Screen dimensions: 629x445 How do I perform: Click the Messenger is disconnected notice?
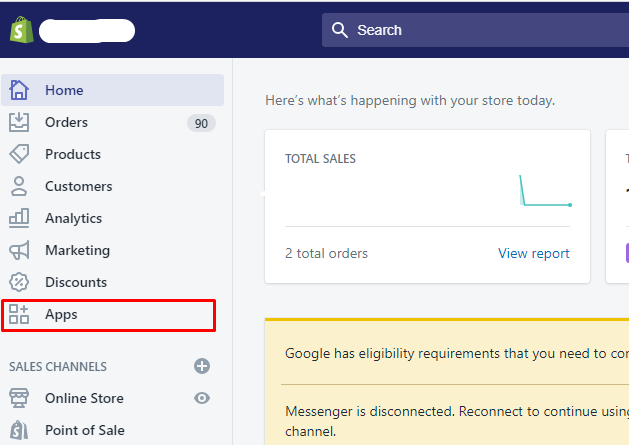tap(457, 421)
